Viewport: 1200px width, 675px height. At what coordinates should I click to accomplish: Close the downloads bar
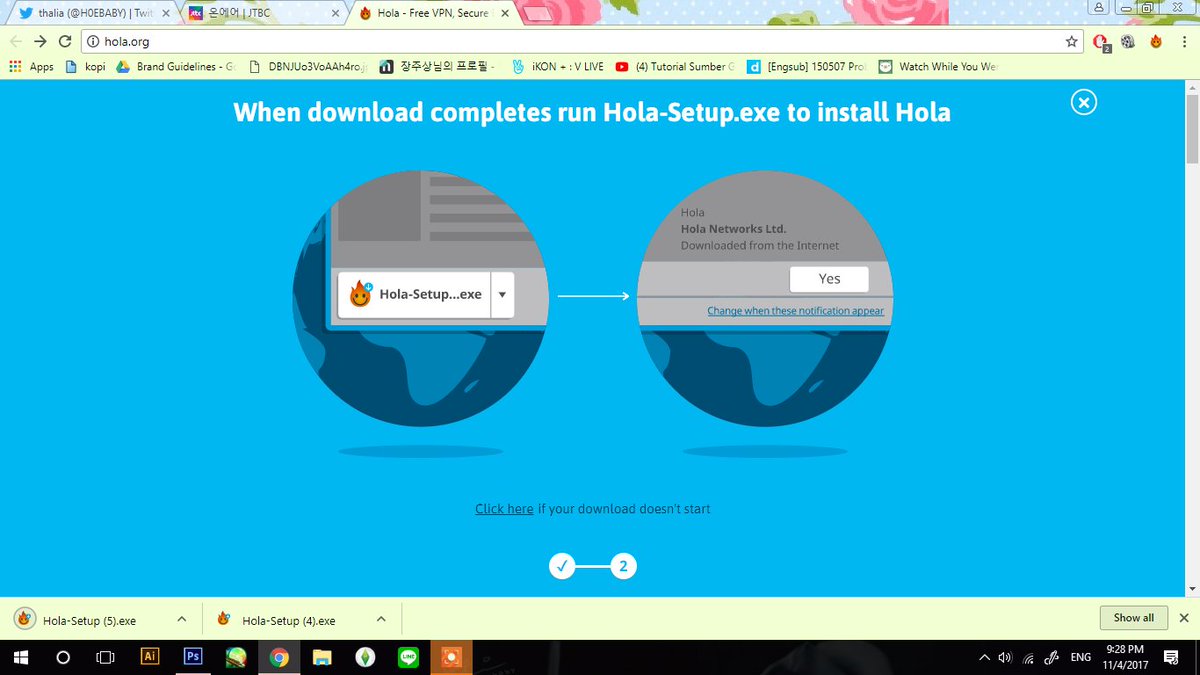(x=1184, y=618)
